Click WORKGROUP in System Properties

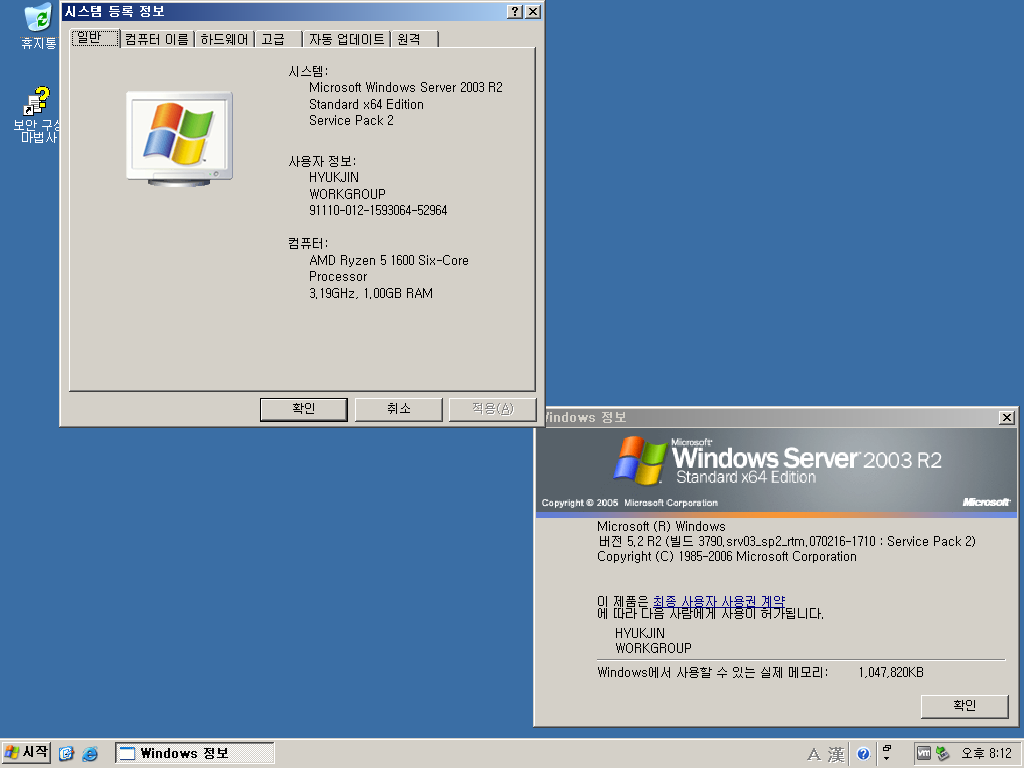pyautogui.click(x=347, y=194)
